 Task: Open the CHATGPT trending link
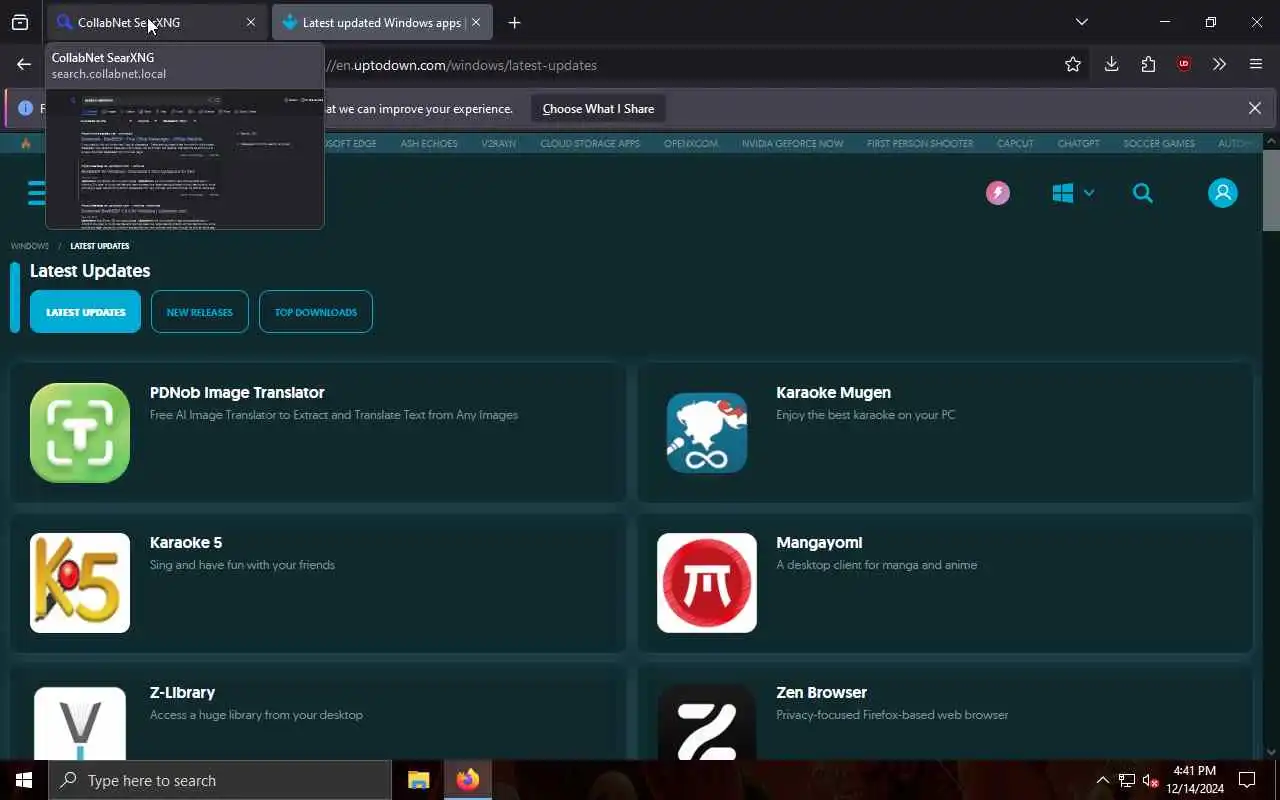click(x=1078, y=143)
